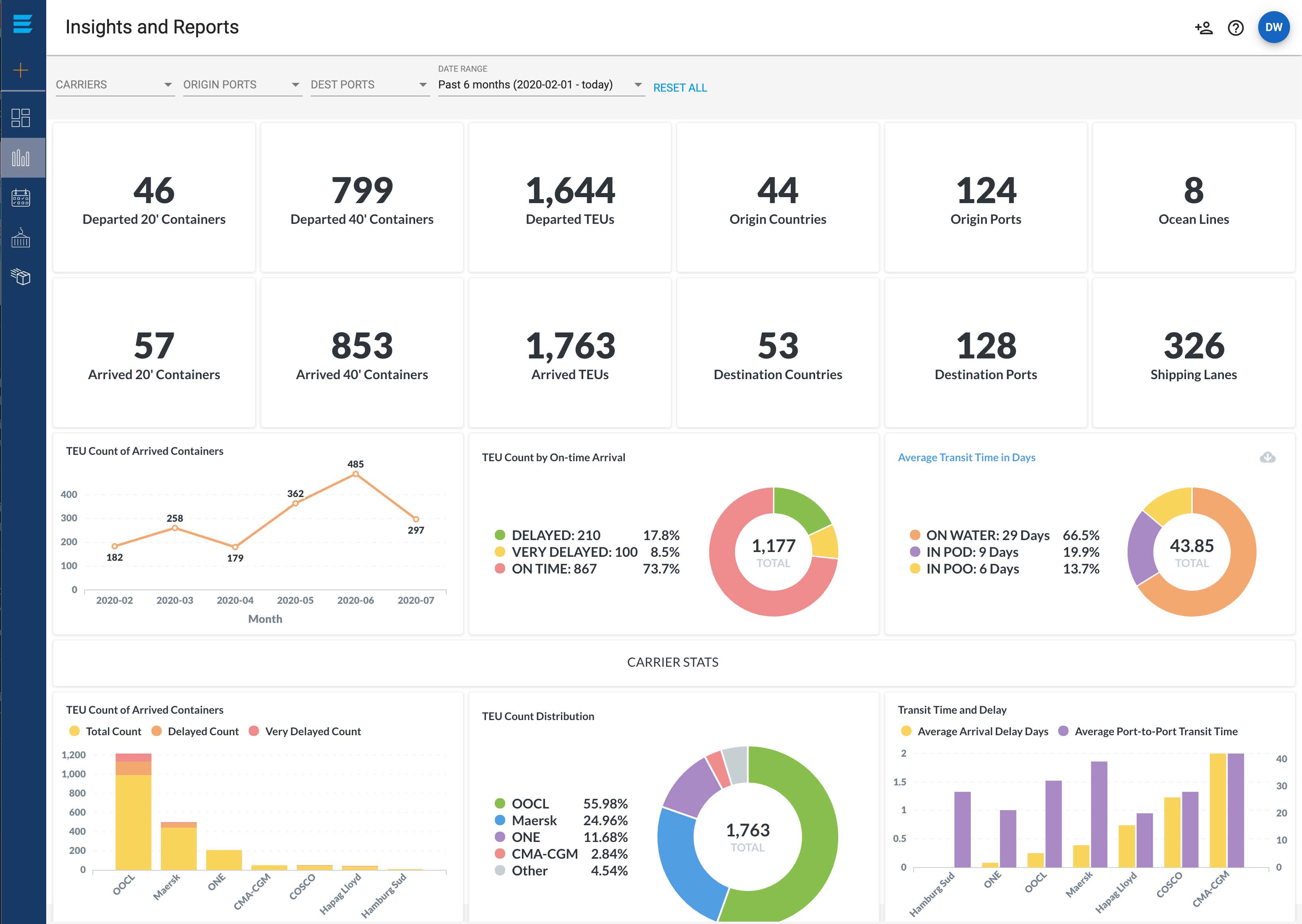The width and height of the screenshot is (1302, 924).
Task: Open the DW user profile menu
Action: (x=1274, y=27)
